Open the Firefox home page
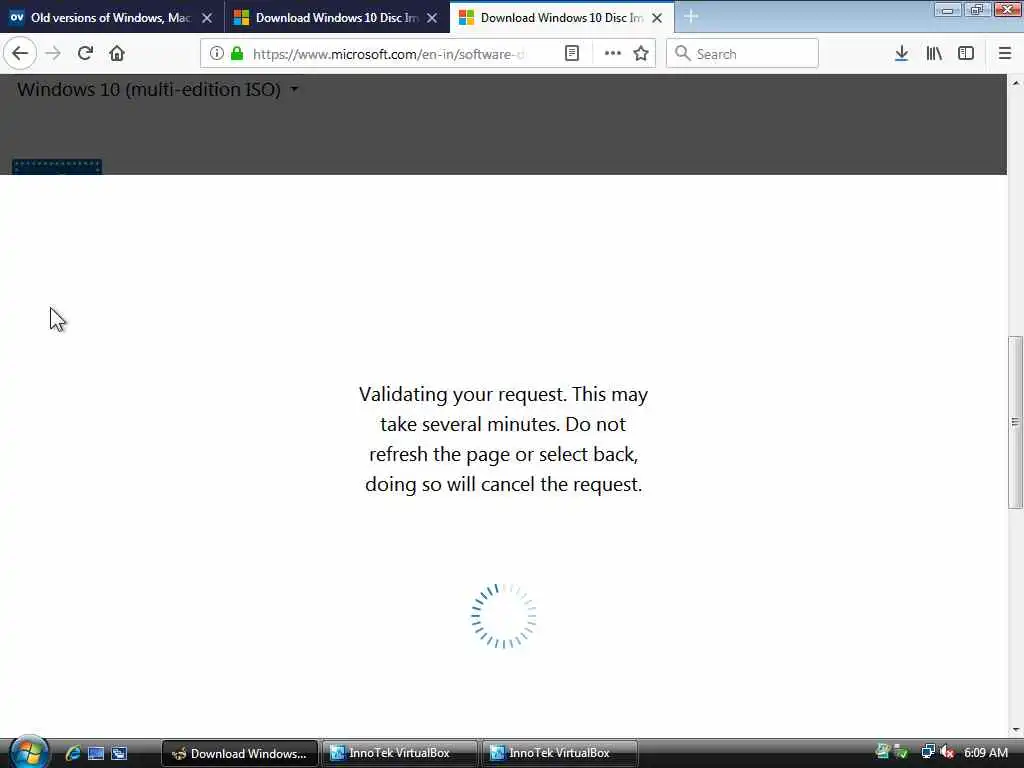The image size is (1024, 768). [x=117, y=54]
